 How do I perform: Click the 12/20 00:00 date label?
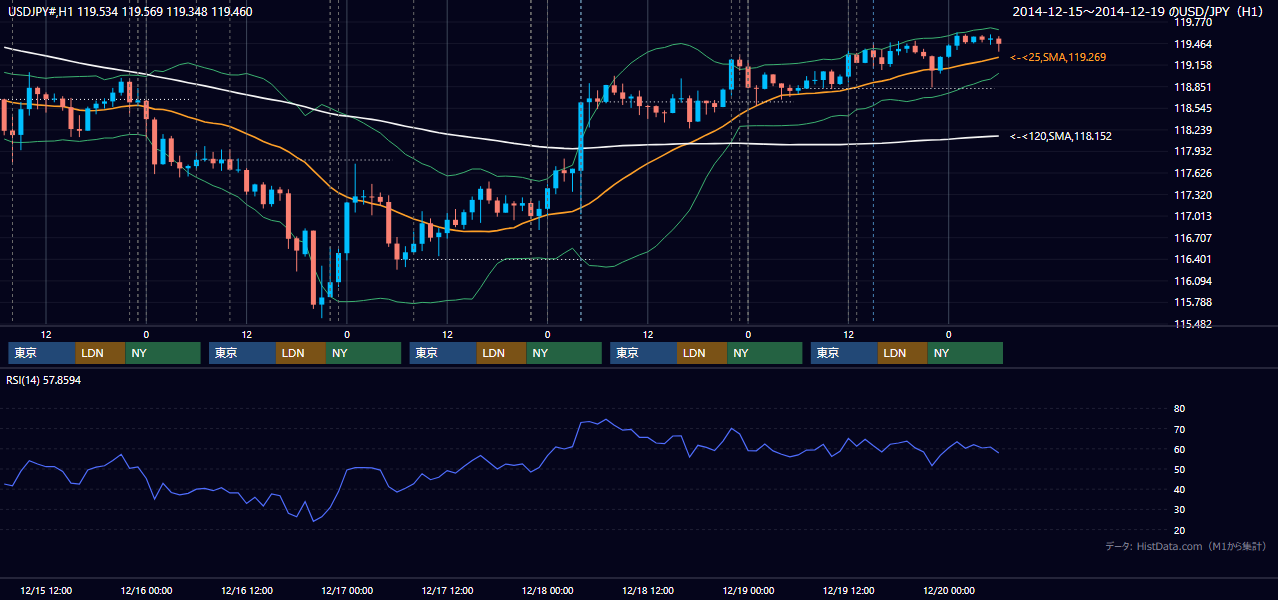point(949,590)
